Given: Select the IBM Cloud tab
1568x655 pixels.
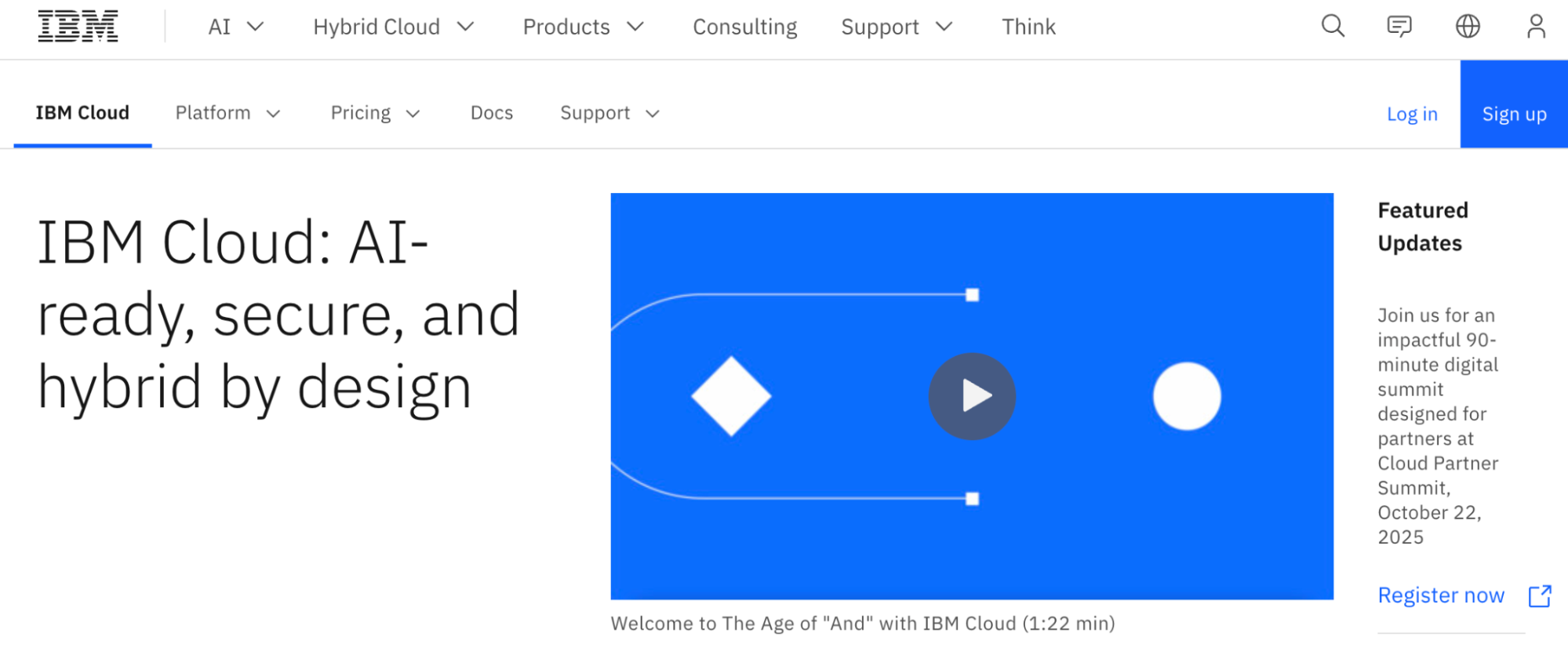Looking at the screenshot, I should 82,113.
